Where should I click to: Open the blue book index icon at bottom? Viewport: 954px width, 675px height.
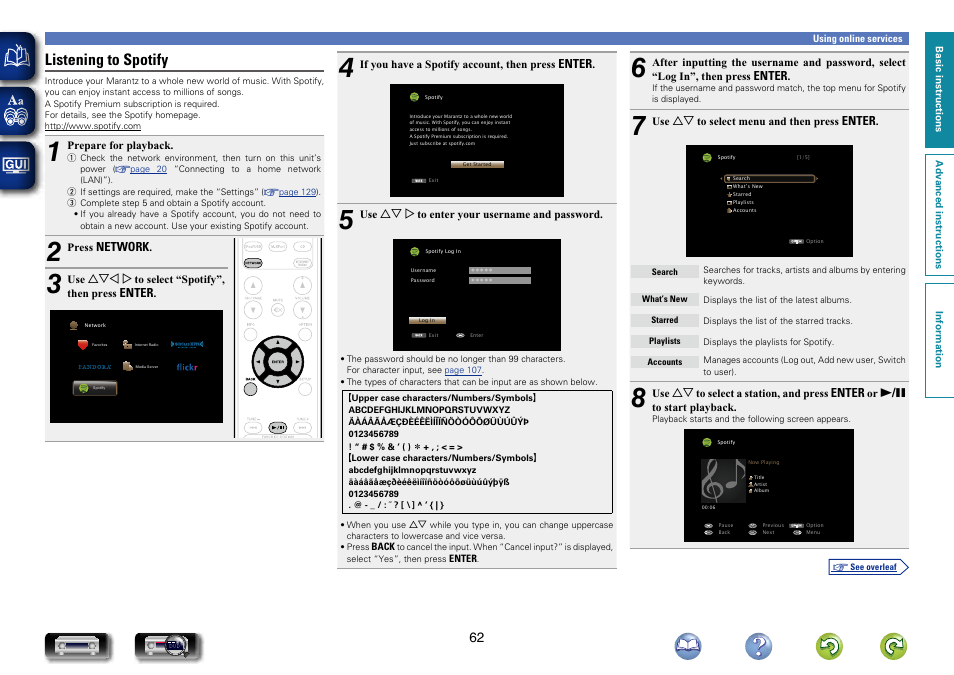coord(688,646)
